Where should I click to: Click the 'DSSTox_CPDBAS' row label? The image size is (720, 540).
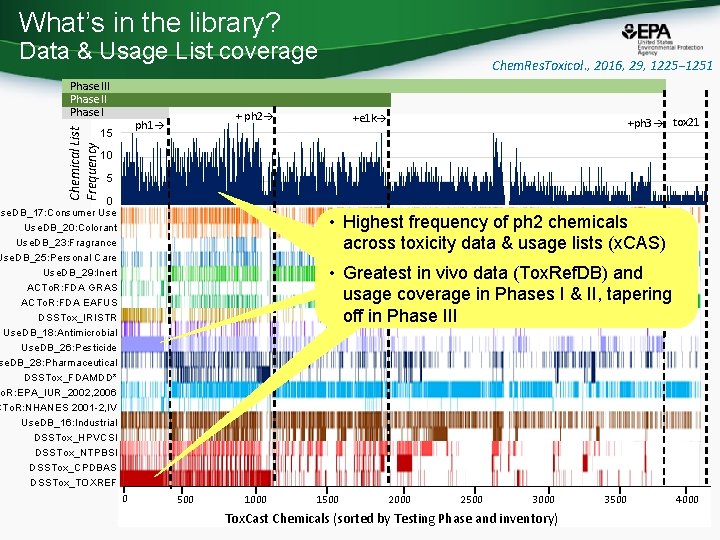pos(73,467)
